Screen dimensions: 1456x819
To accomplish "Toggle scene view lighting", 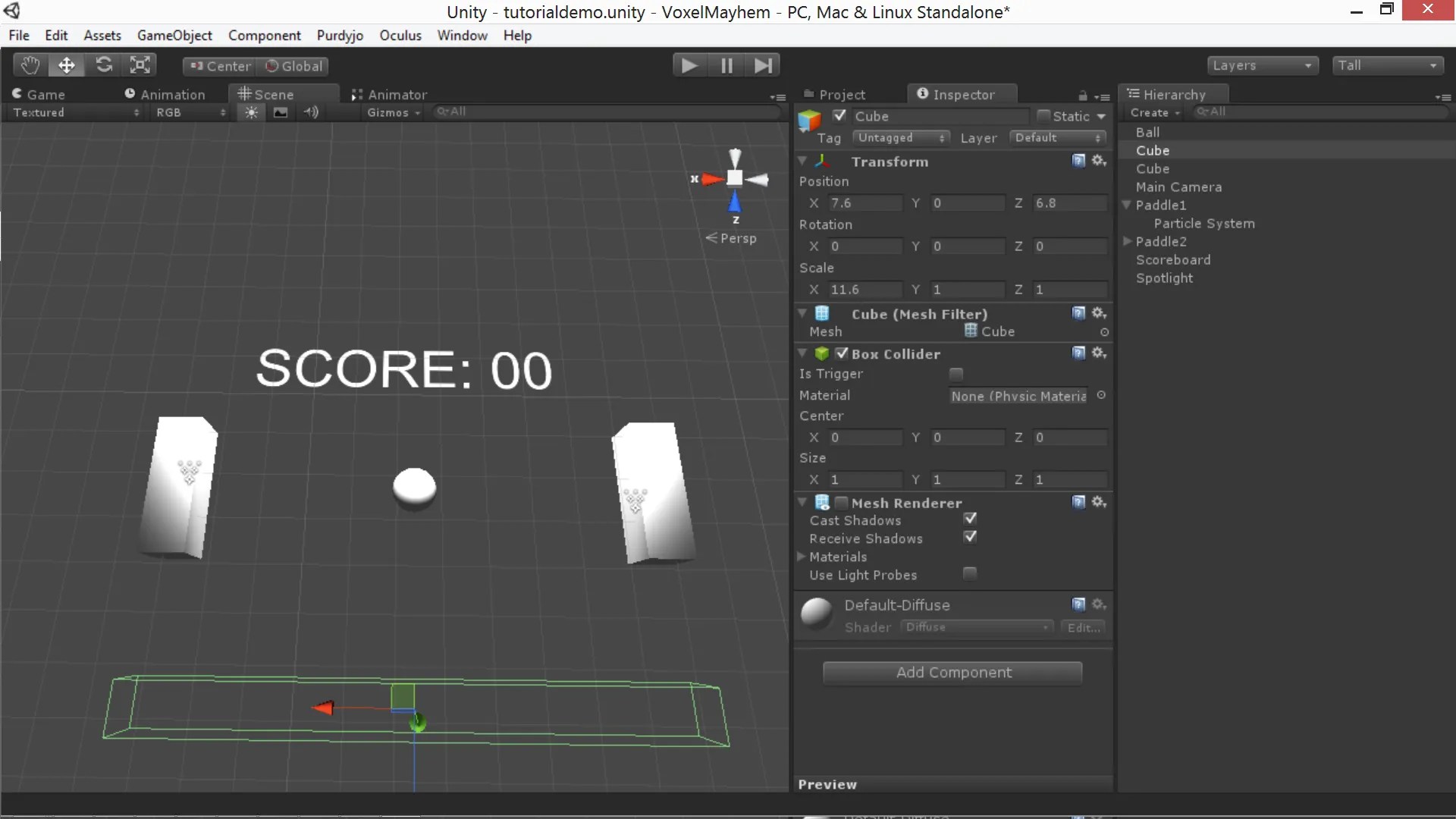I will coord(251,112).
